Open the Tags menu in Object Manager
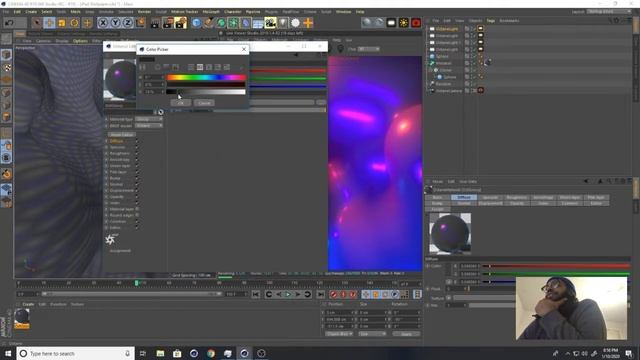The width and height of the screenshot is (640, 360). [x=490, y=20]
